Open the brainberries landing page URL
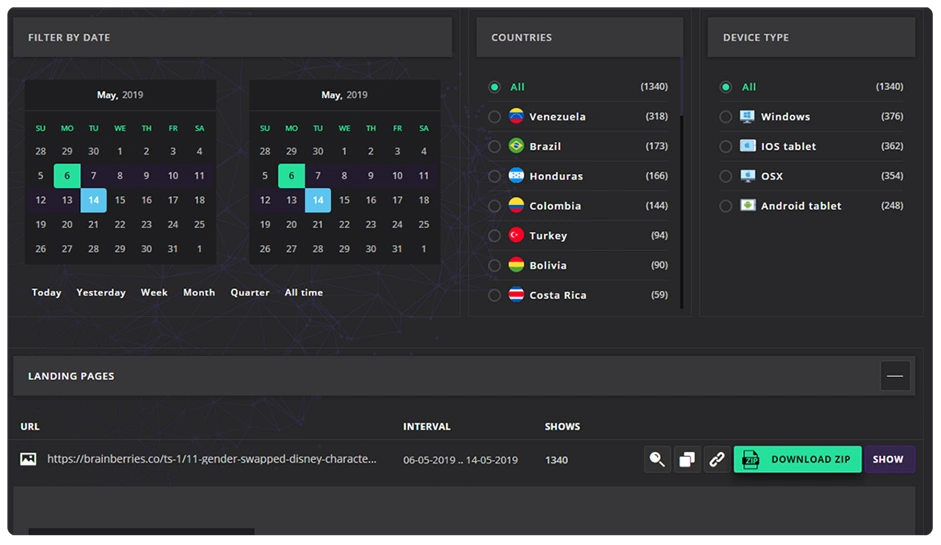941x545 pixels. 212,459
